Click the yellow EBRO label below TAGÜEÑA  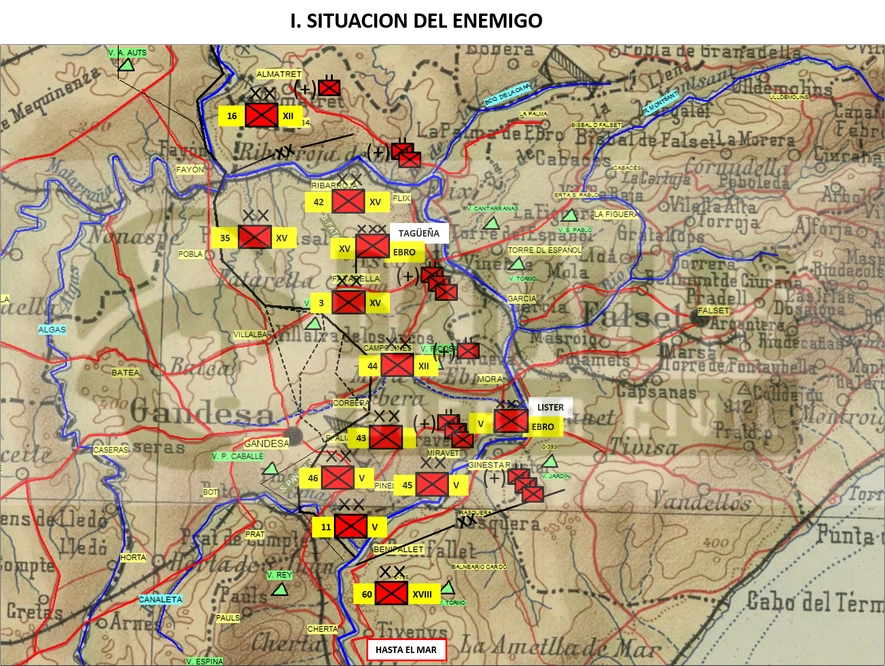404,252
